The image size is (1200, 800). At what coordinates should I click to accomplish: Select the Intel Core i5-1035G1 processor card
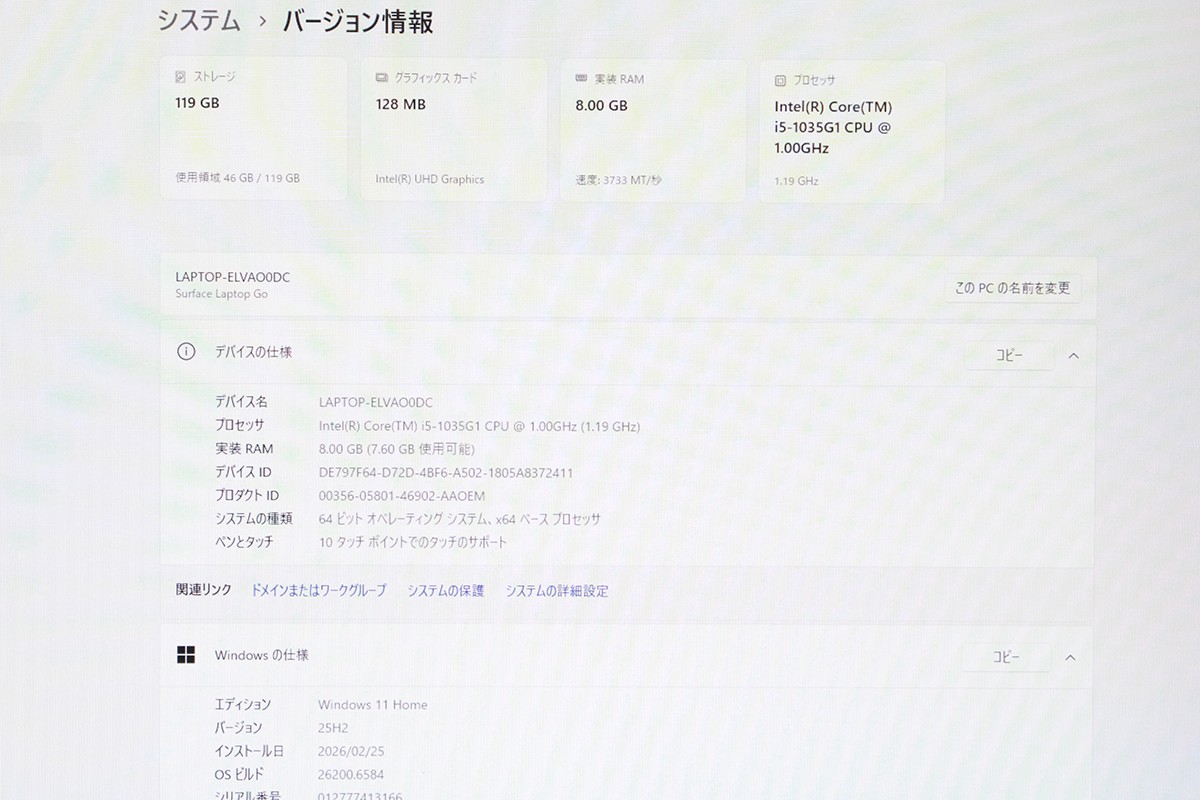click(x=851, y=130)
